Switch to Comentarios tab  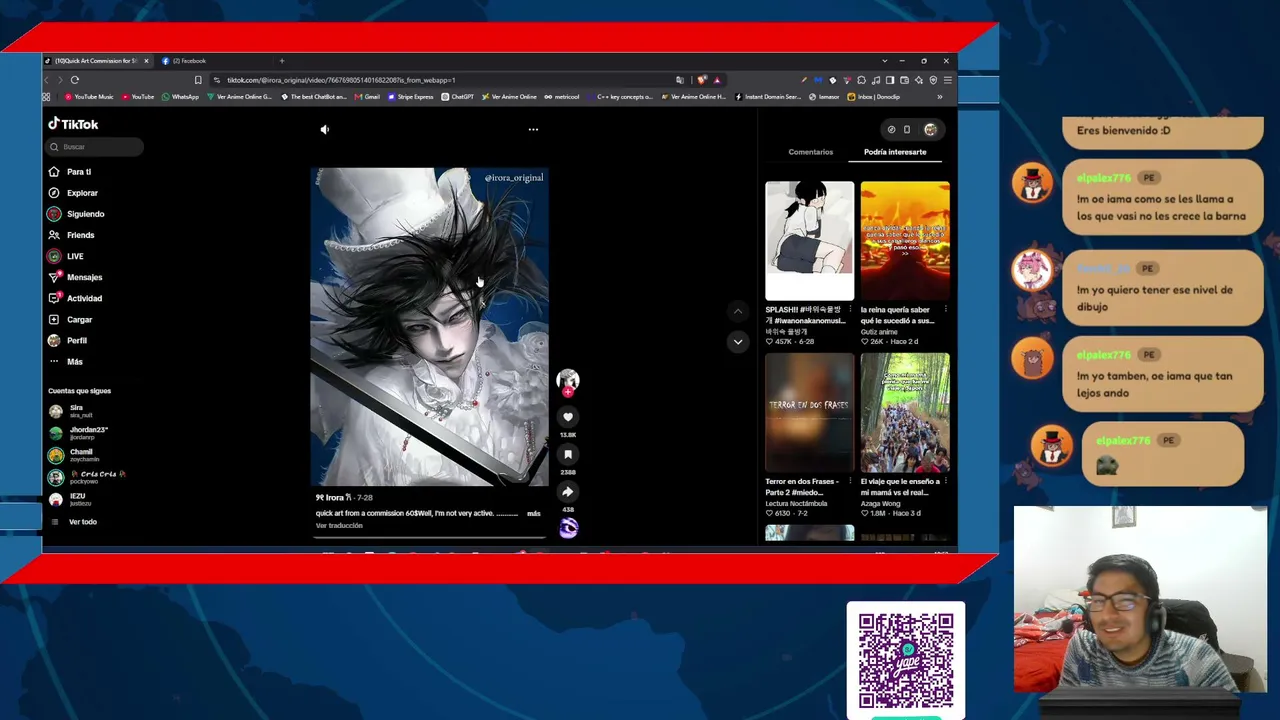coord(810,152)
